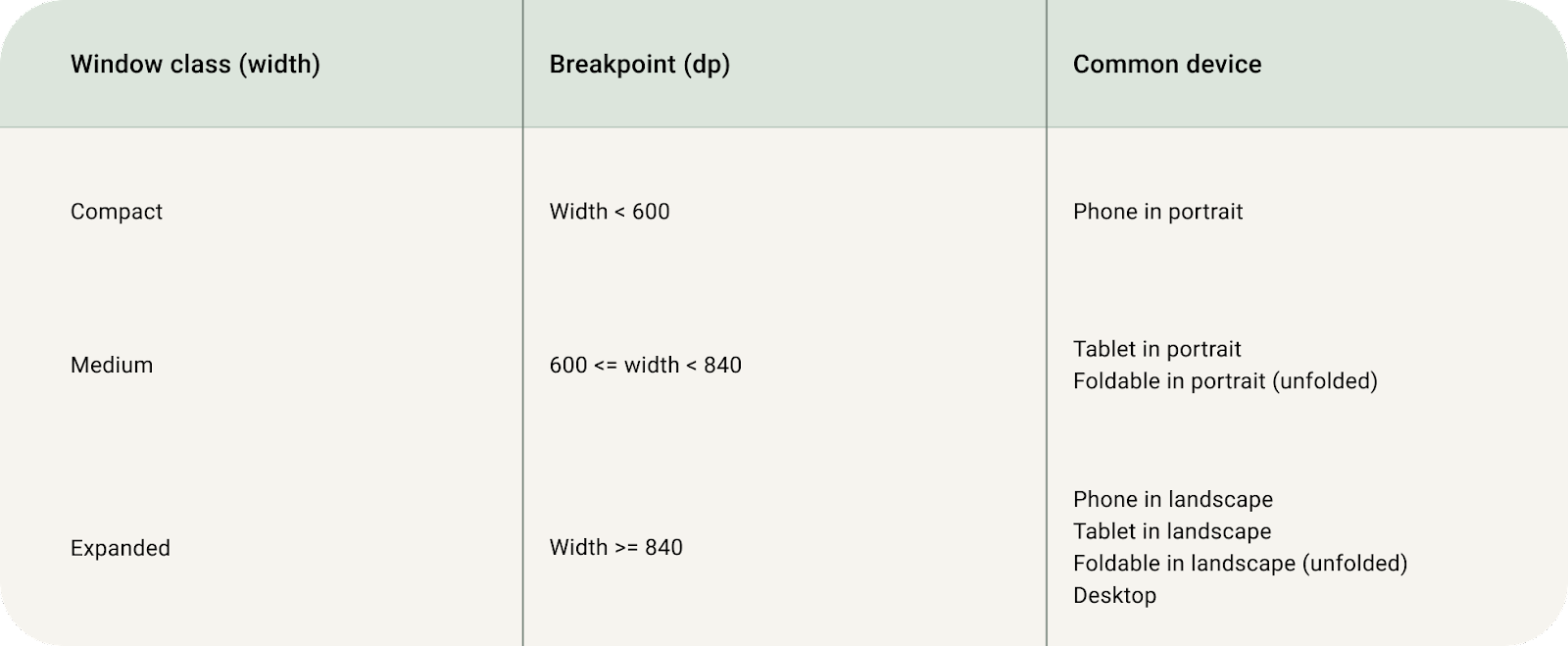Select the "Desktop" device entry
Image resolution: width=1568 pixels, height=646 pixels.
point(1114,595)
